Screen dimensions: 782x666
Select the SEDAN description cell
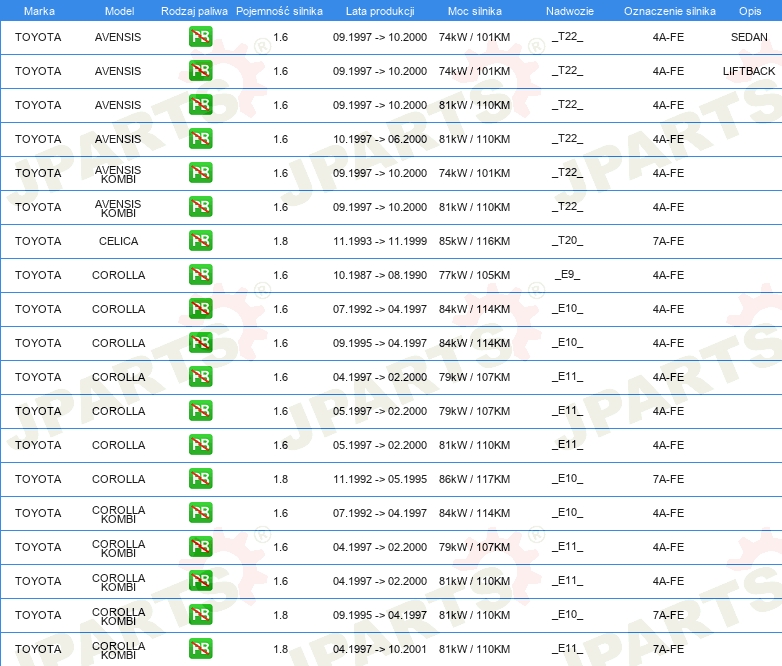(x=749, y=37)
